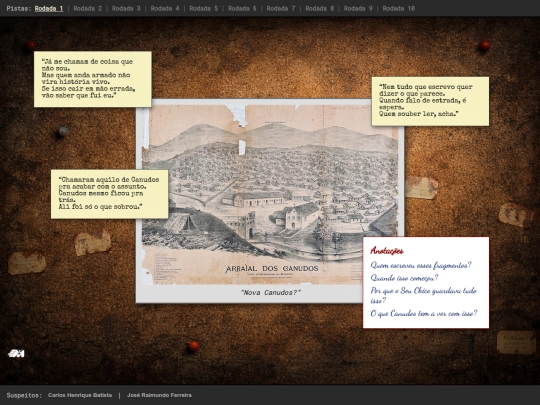The height and width of the screenshot is (405, 540).
Task: Click "Por que o Seu Chico guardava" annotation
Action: tap(424, 295)
